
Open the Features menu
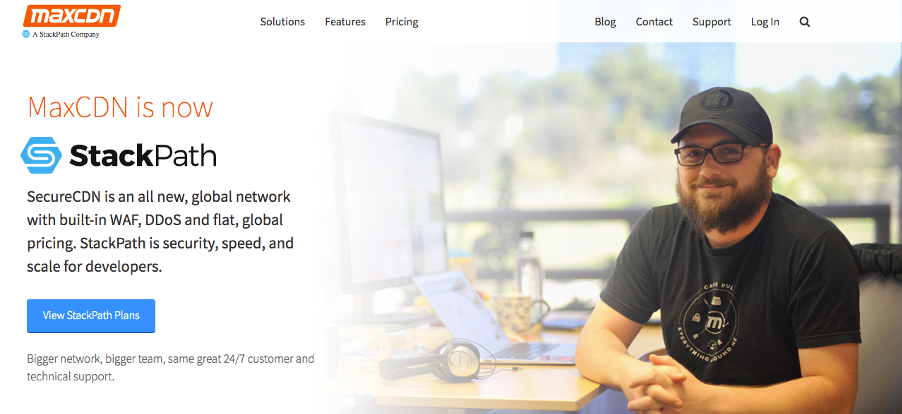[345, 22]
